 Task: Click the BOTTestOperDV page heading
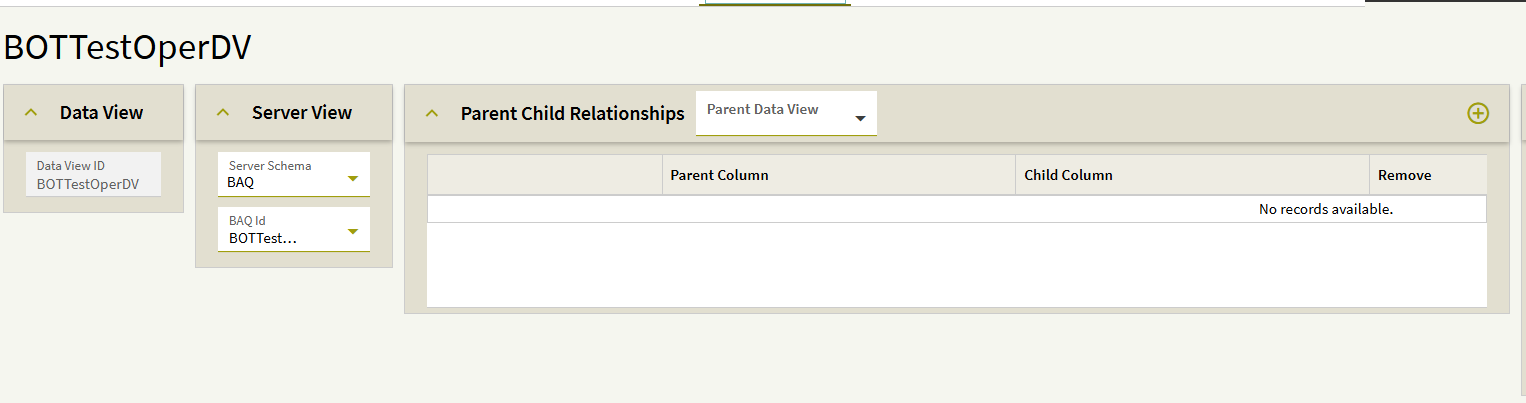(x=127, y=47)
